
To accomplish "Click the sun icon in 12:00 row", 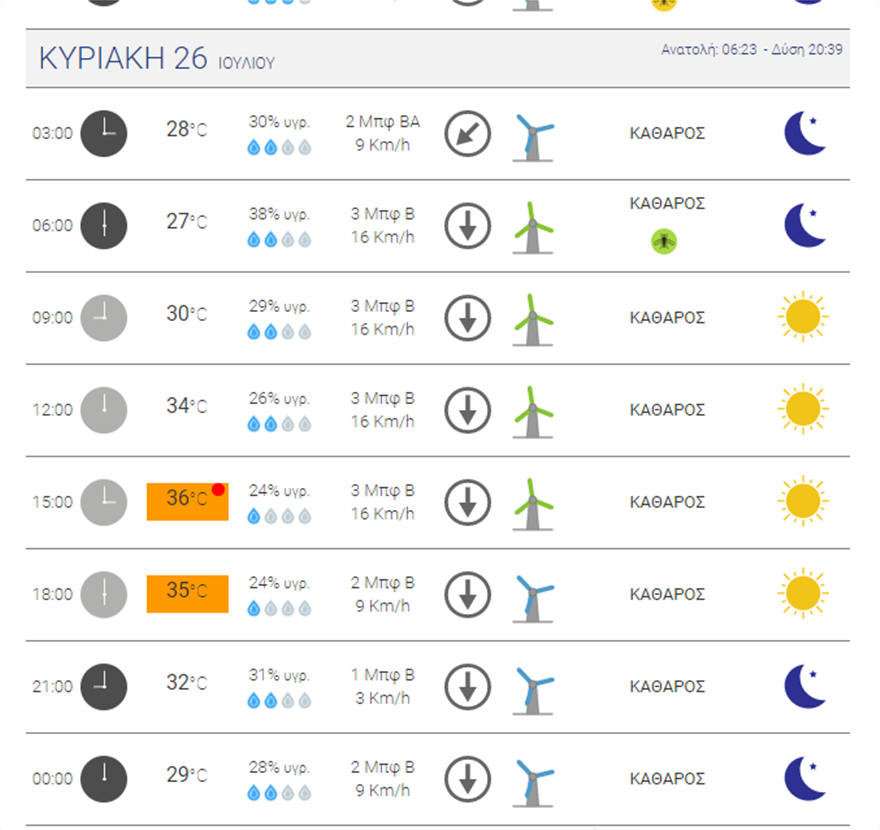I will (x=802, y=410).
